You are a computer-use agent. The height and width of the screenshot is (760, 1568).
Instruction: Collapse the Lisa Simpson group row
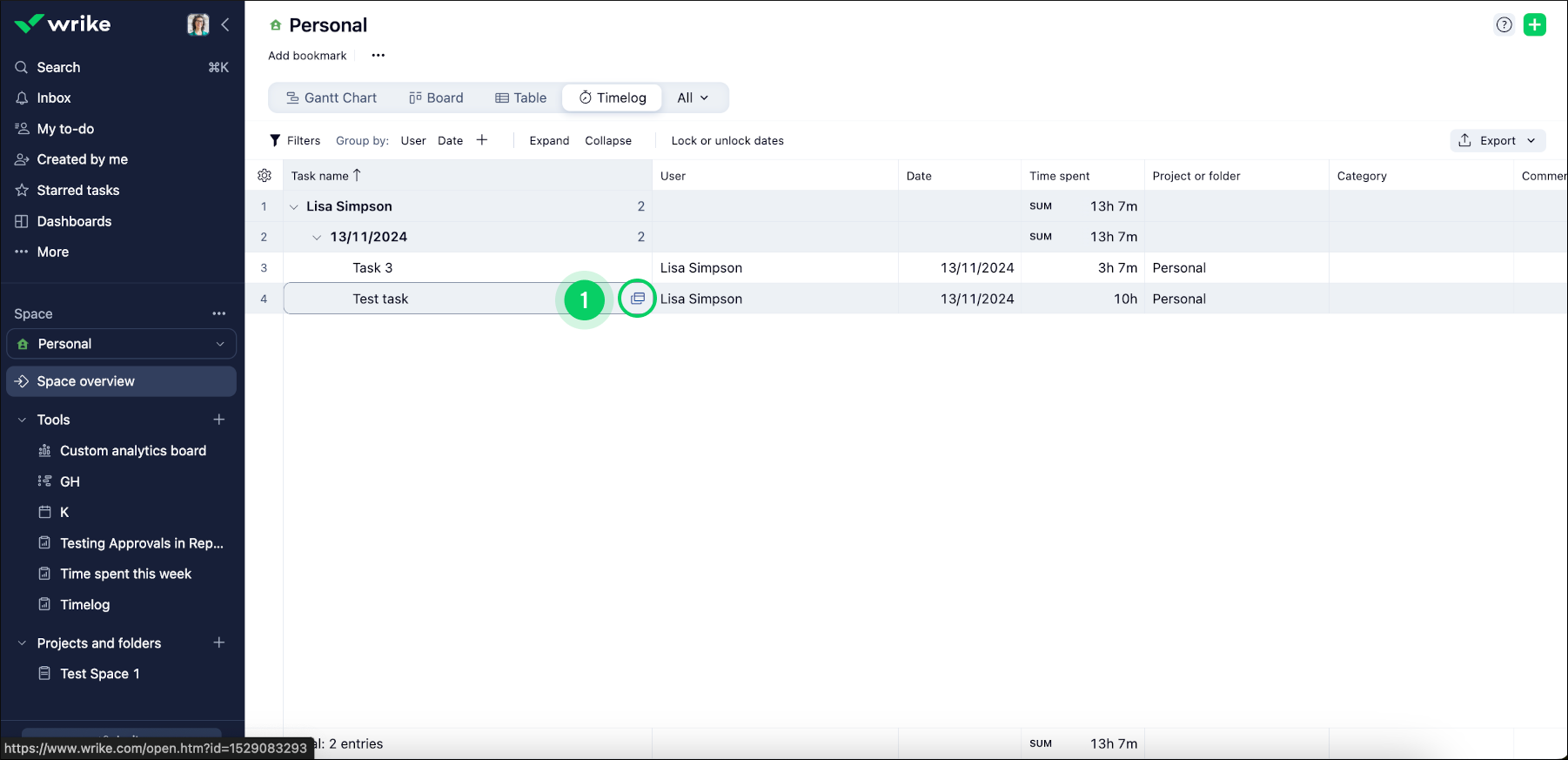[294, 207]
